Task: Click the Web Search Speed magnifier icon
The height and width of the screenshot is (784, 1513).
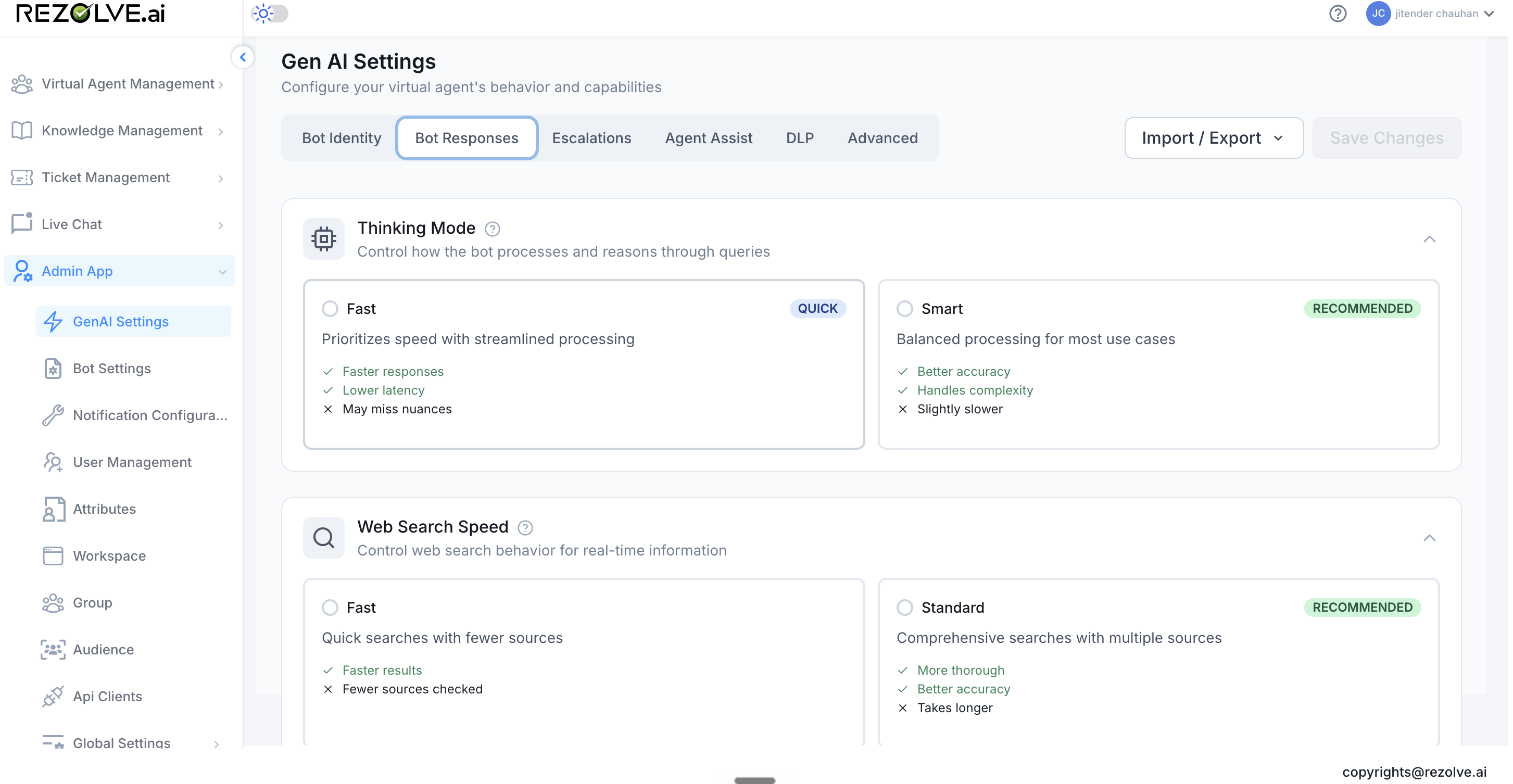Action: pos(324,538)
